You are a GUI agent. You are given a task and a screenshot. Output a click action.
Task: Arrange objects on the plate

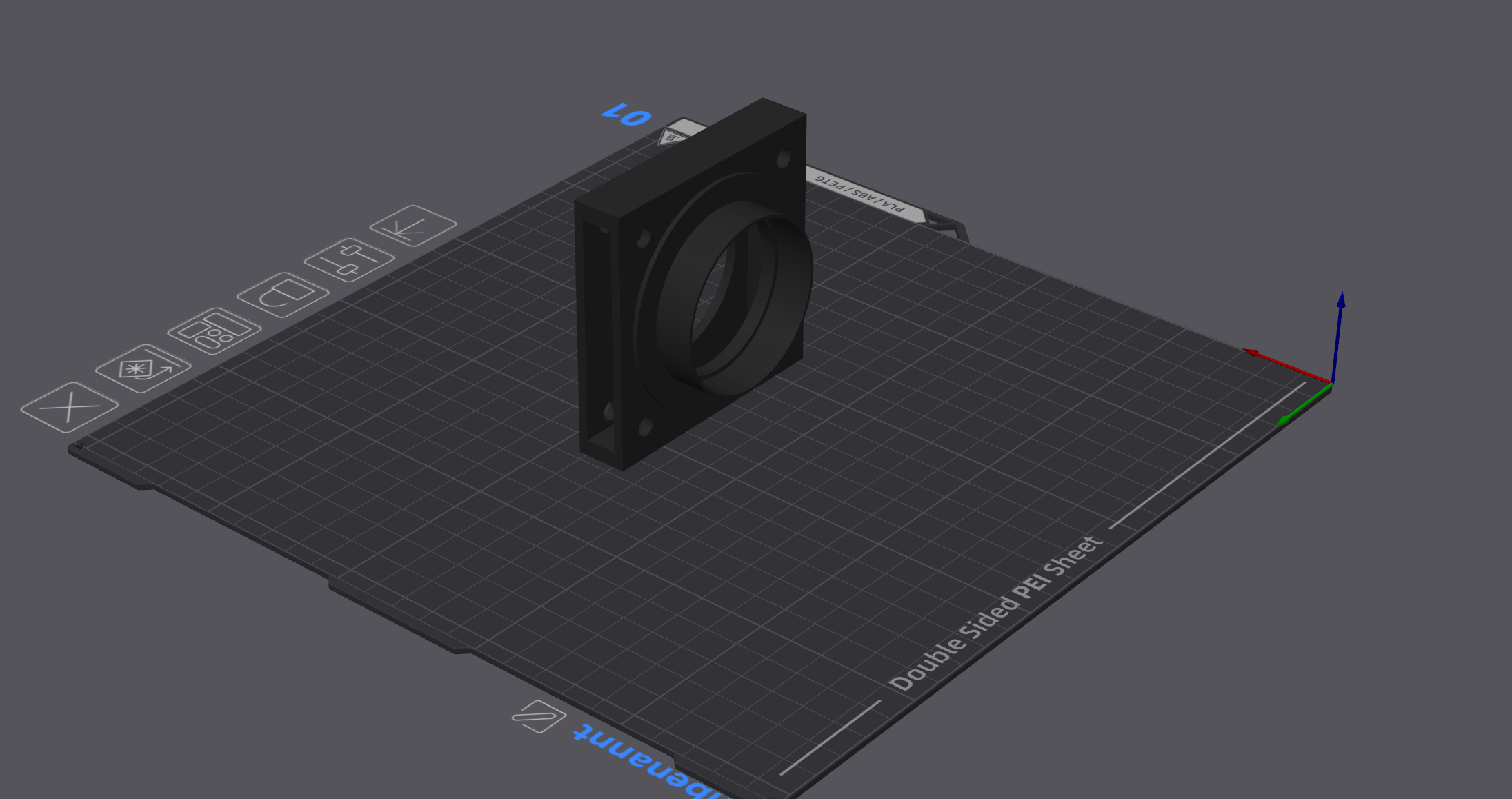point(215,331)
